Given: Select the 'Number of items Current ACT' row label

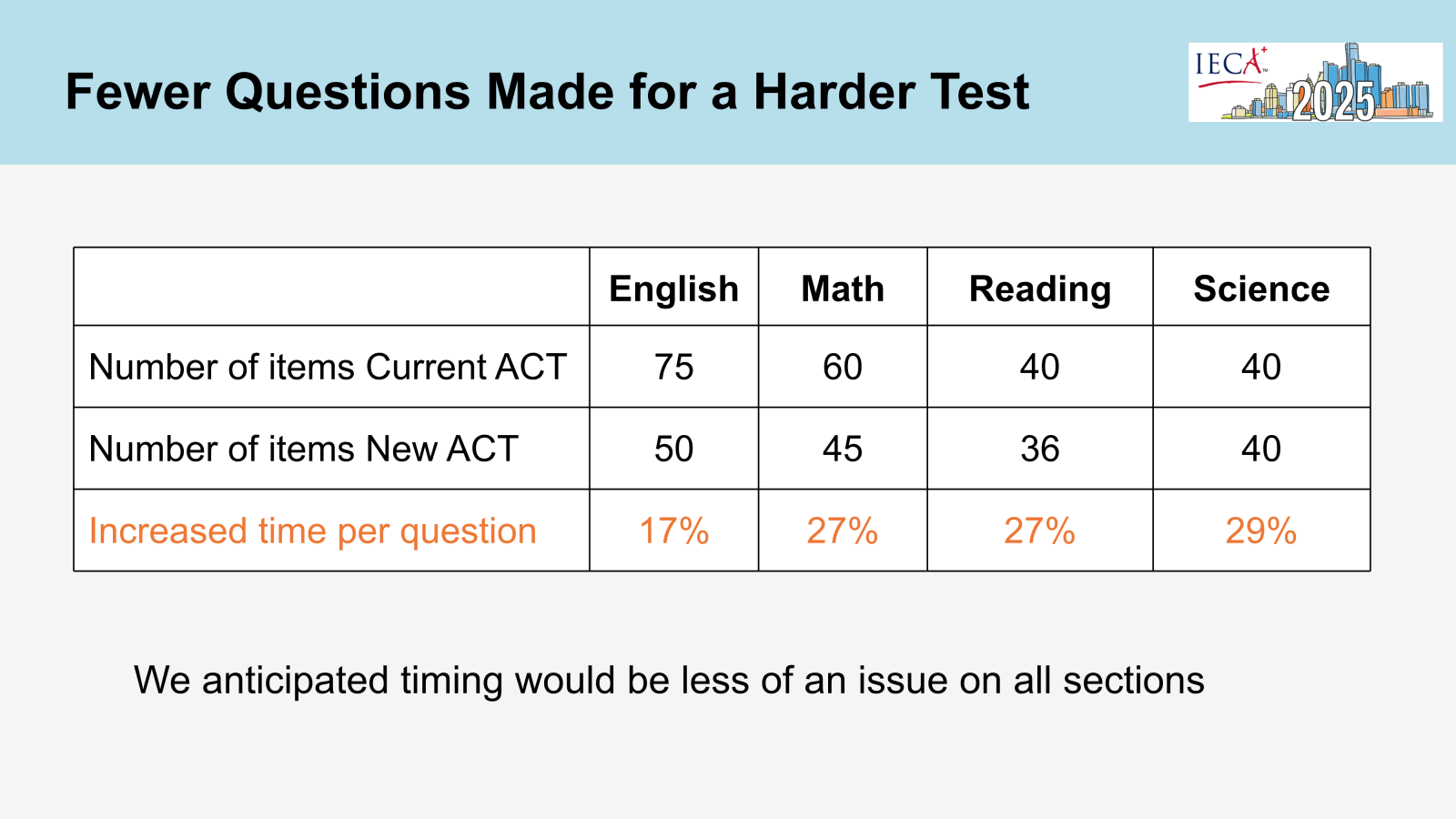Looking at the screenshot, I should (x=328, y=368).
